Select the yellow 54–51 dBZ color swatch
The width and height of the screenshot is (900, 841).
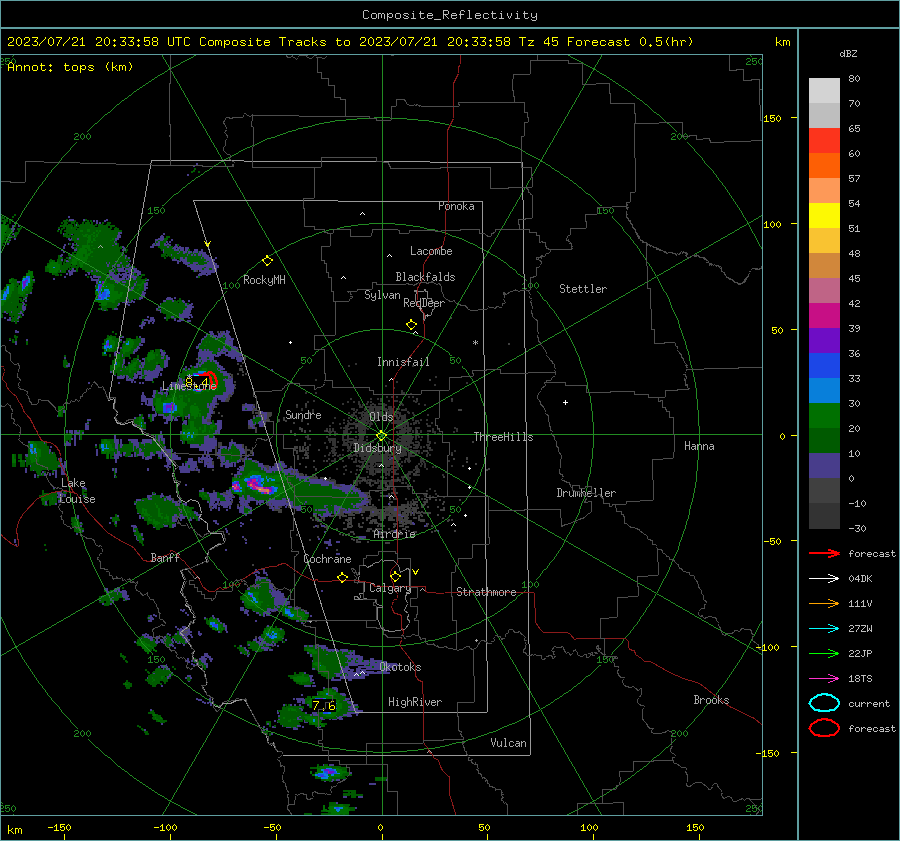[x=824, y=215]
